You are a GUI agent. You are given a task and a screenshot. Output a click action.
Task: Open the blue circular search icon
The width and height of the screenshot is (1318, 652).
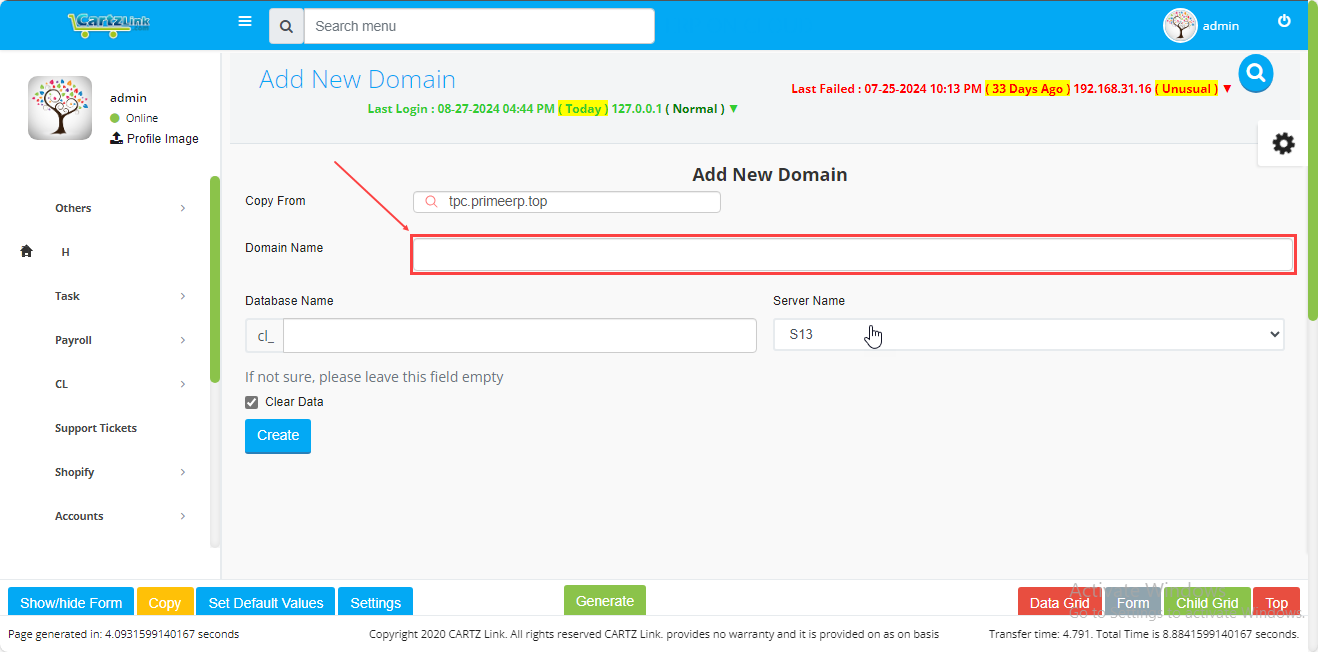pyautogui.click(x=1256, y=73)
